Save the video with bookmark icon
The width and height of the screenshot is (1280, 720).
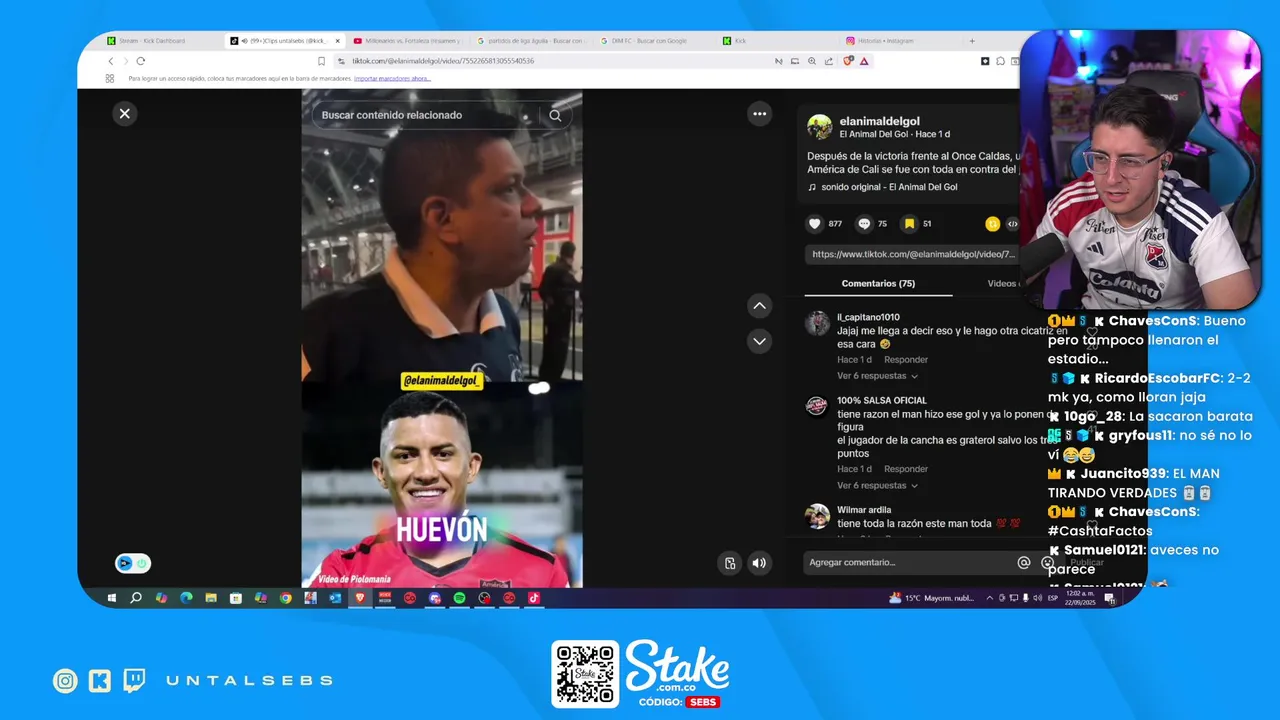pos(909,224)
